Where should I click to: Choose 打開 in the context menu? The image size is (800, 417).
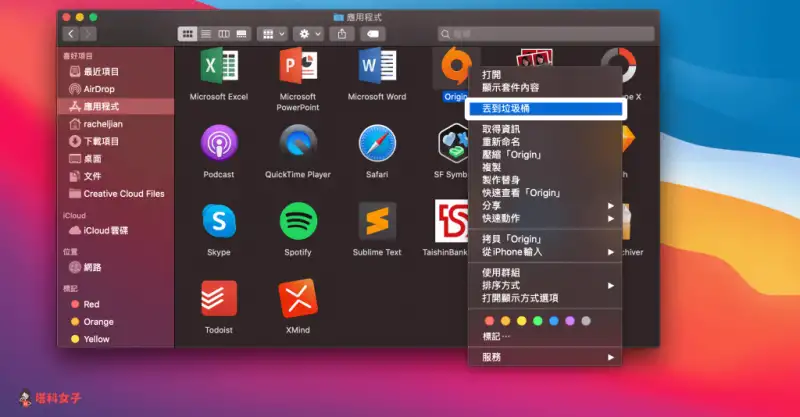tap(545, 75)
